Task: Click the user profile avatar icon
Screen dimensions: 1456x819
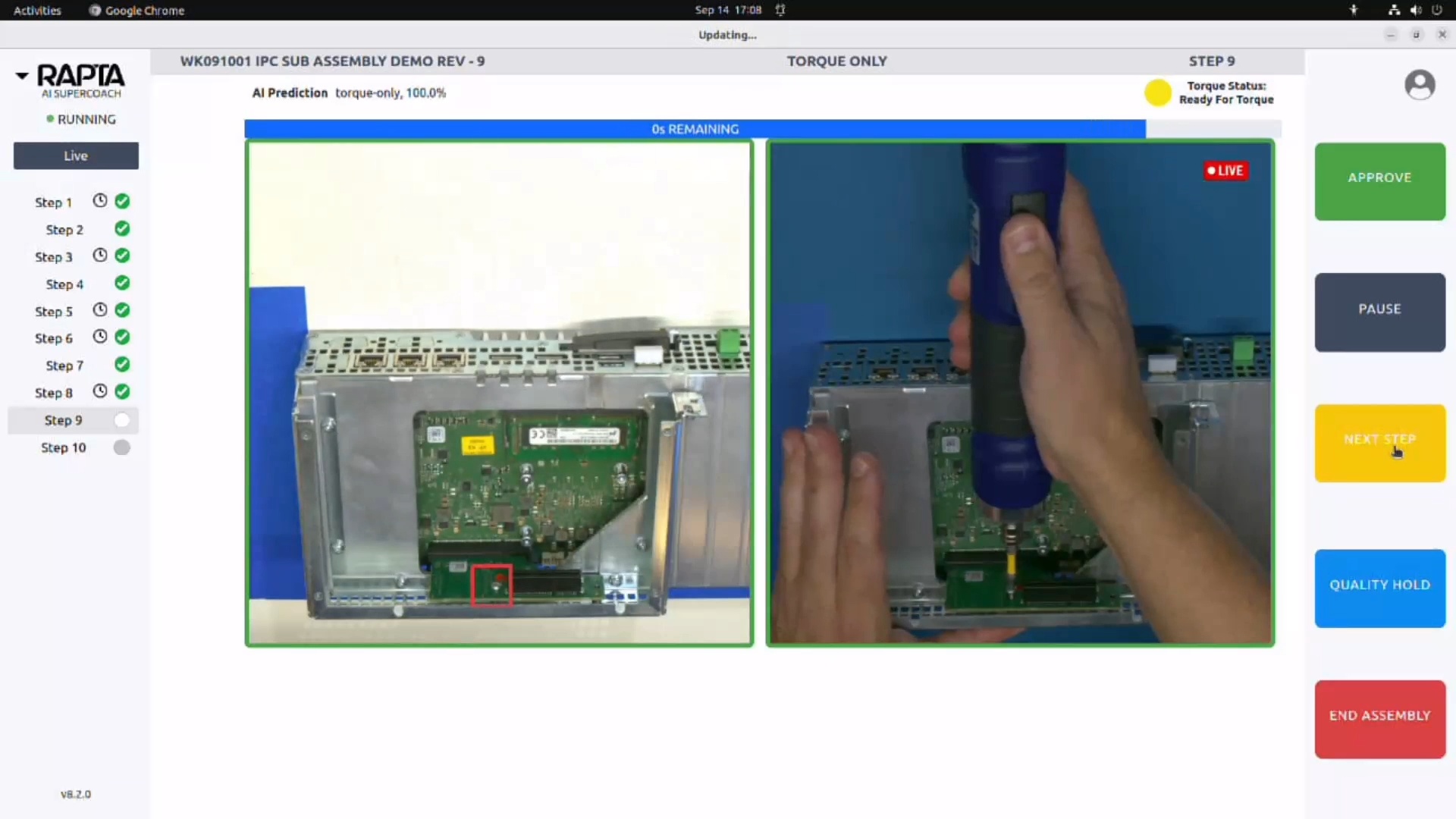Action: 1419,84
